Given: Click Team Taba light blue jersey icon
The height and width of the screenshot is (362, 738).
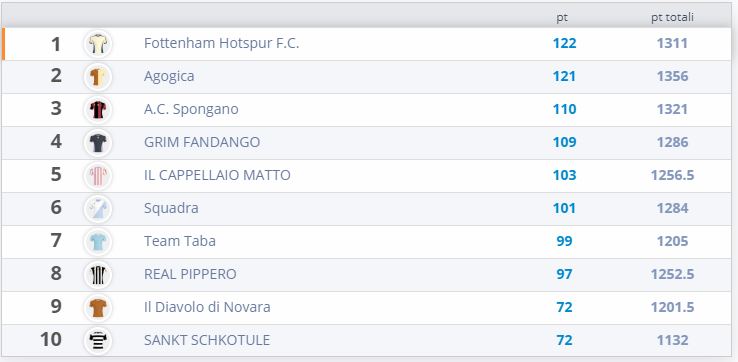Looking at the screenshot, I should [x=98, y=241].
